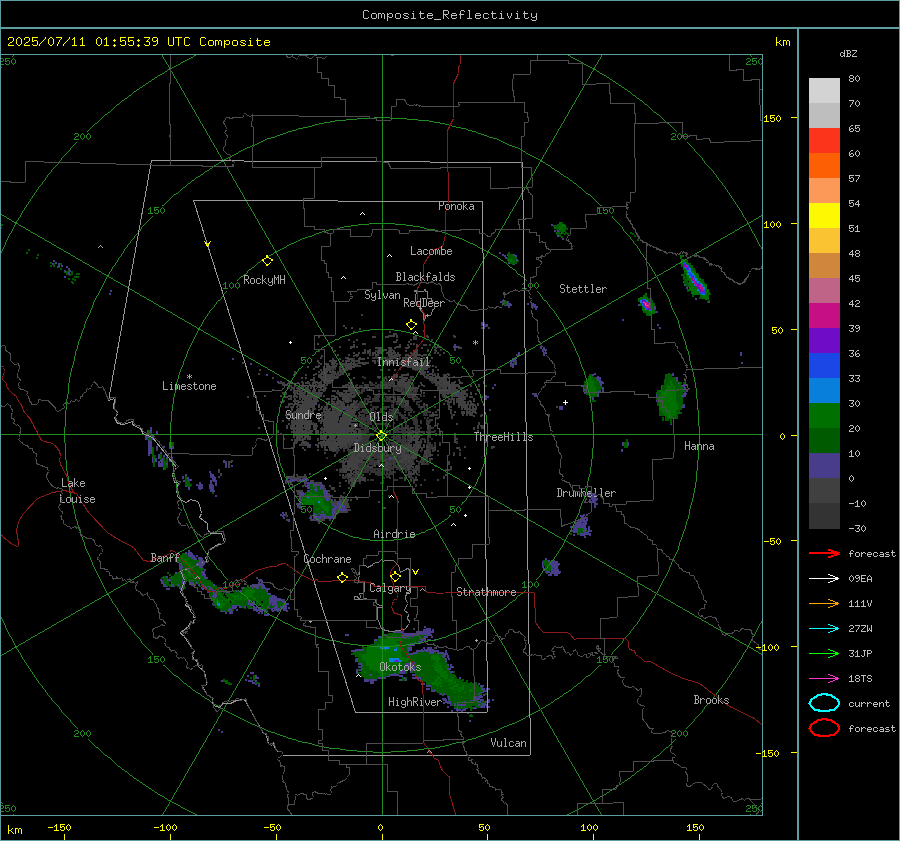
Task: Click the green echo cell northwest of Hanna
Action: pos(670,397)
